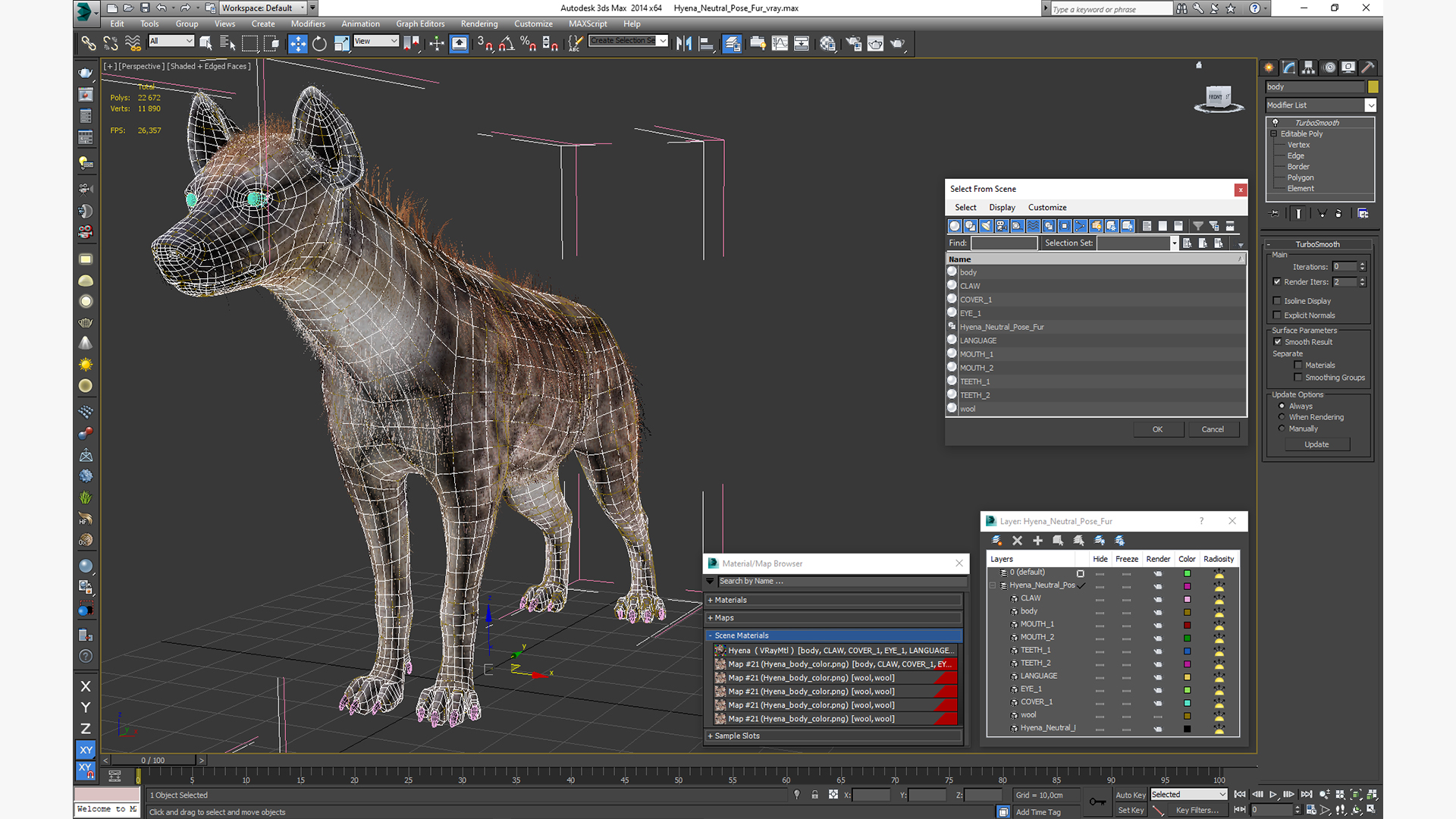Open the Create command panel tab
Image resolution: width=1456 pixels, height=819 pixels.
(1269, 67)
